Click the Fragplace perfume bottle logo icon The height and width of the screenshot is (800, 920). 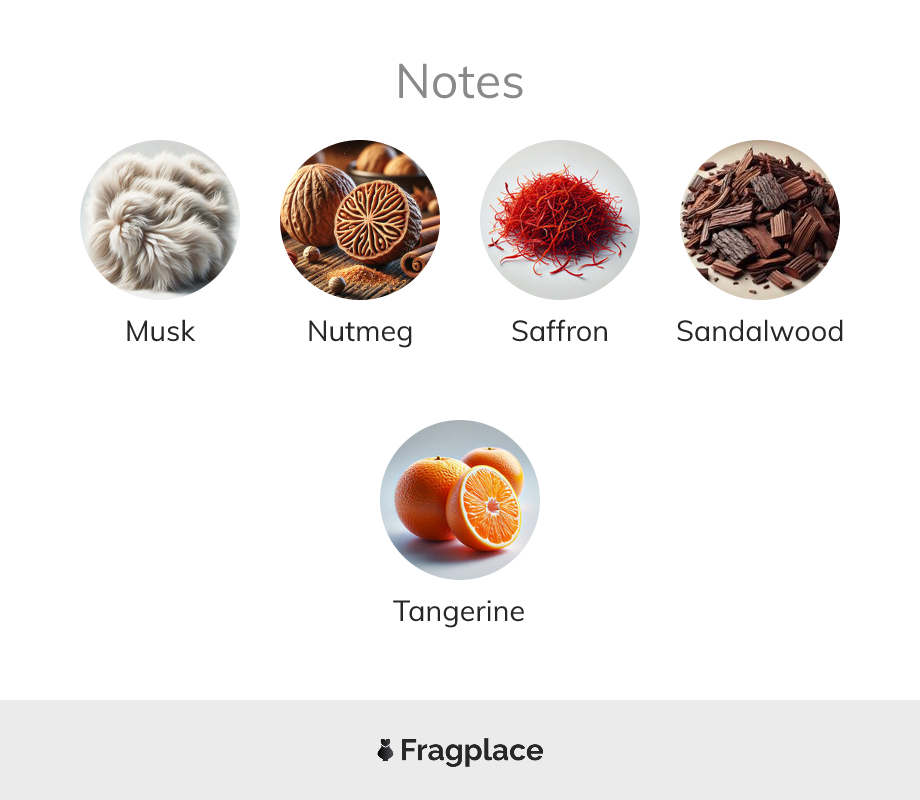point(385,750)
